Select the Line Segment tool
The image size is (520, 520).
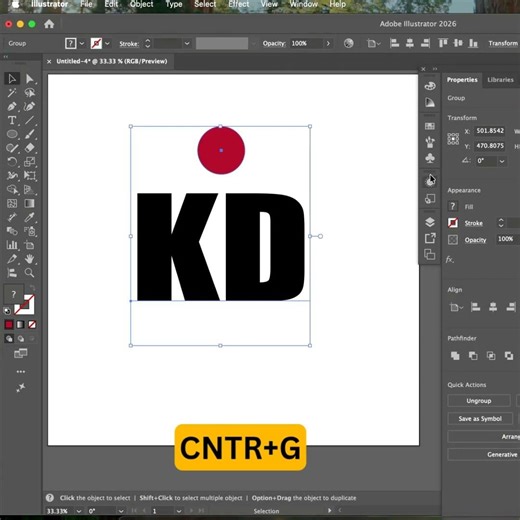pyautogui.click(x=29, y=120)
